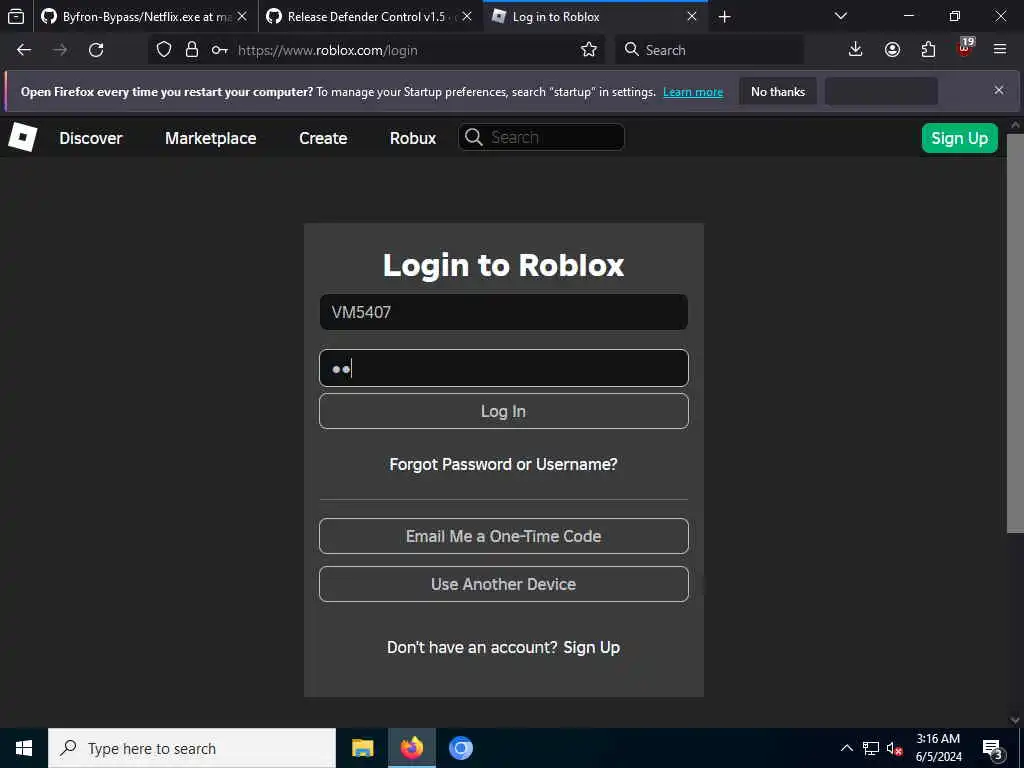Click Windows taskbar search box
Screen dimensions: 1024x768
tap(192, 748)
